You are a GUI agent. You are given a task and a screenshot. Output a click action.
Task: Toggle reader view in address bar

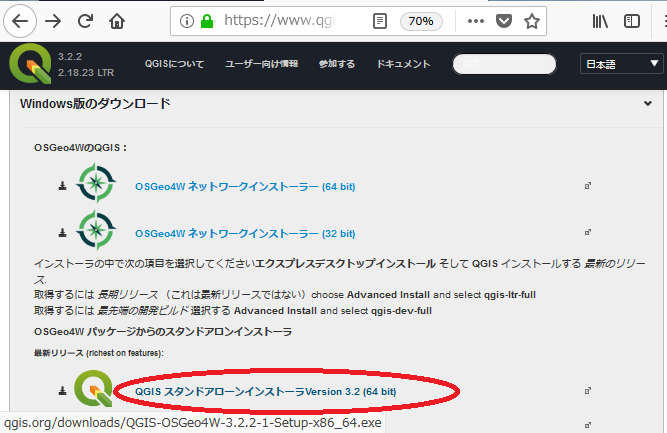click(x=379, y=21)
